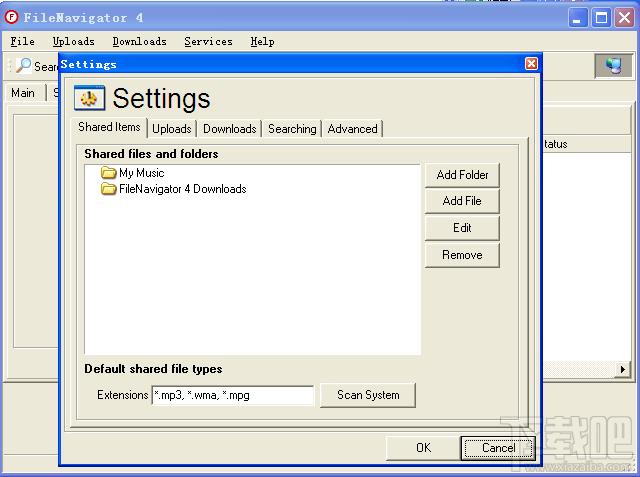The width and height of the screenshot is (640, 477).
Task: Open the Help menu
Action: [x=262, y=42]
